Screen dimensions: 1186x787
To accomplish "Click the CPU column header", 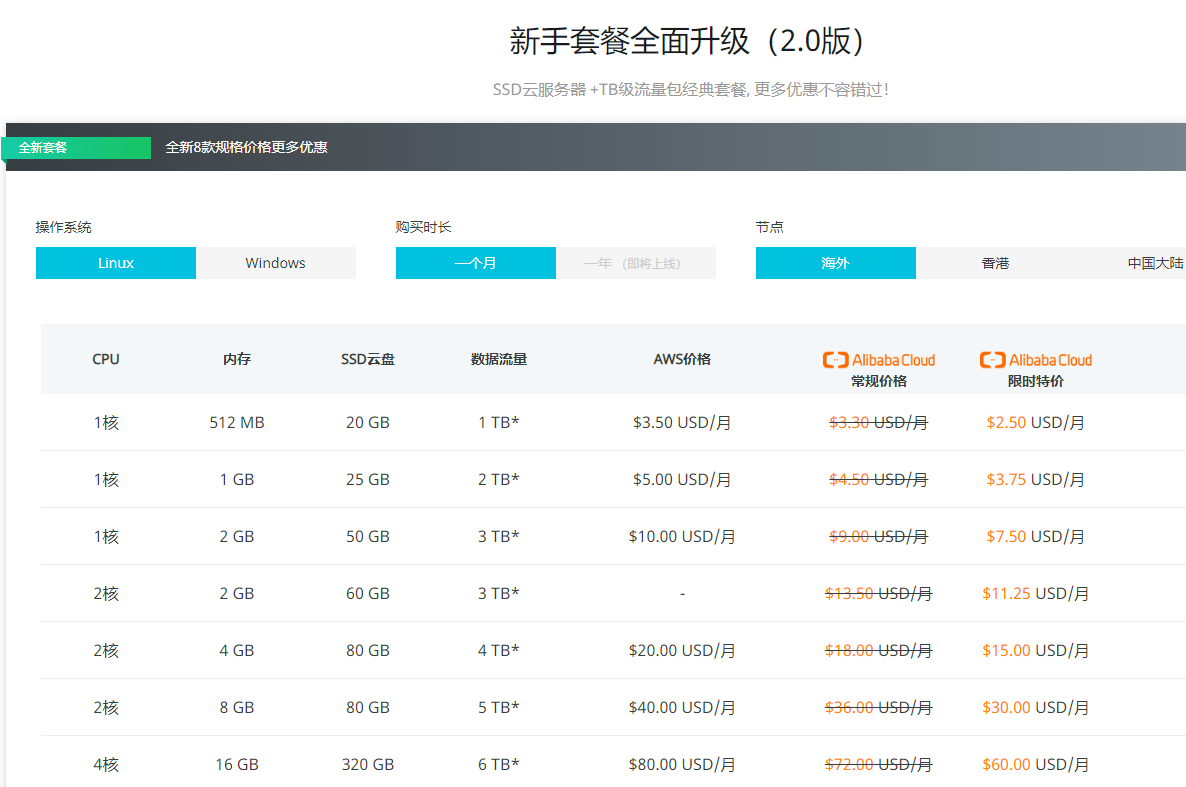I will tap(106, 359).
